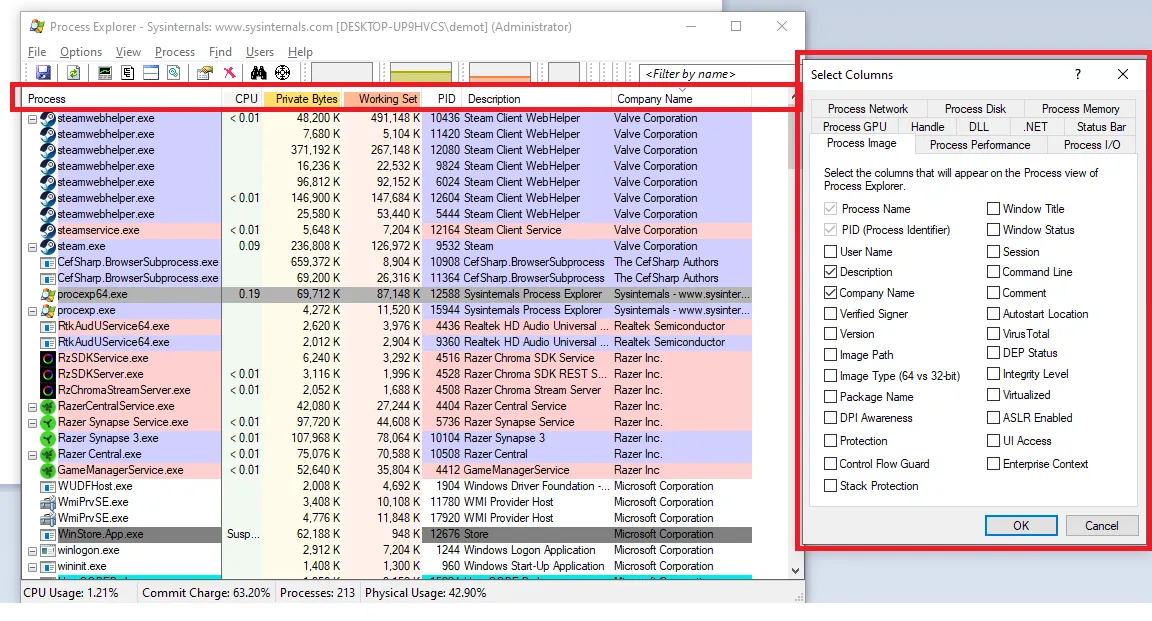1152x621 pixels.
Task: Click OK in Select Columns dialog
Action: point(1020,525)
